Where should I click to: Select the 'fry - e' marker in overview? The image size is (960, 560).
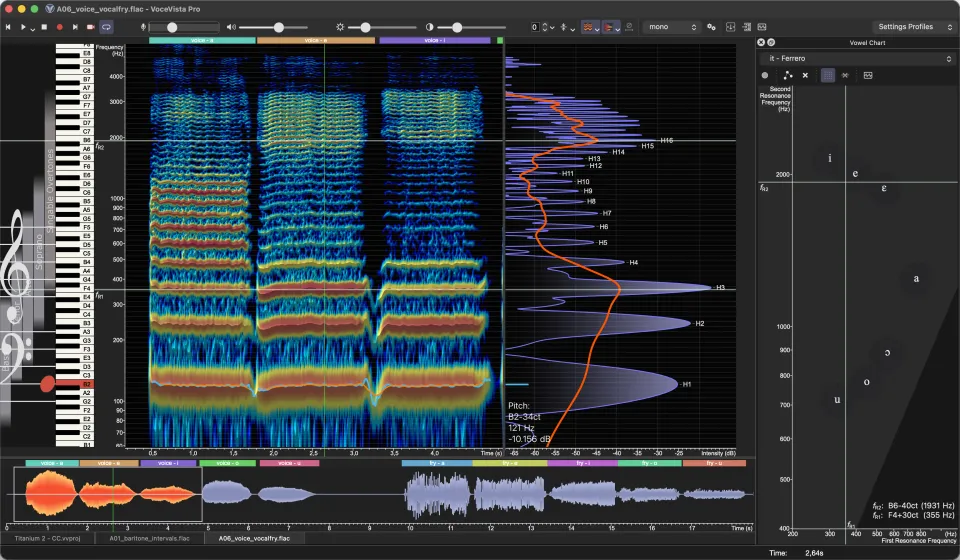[510, 463]
